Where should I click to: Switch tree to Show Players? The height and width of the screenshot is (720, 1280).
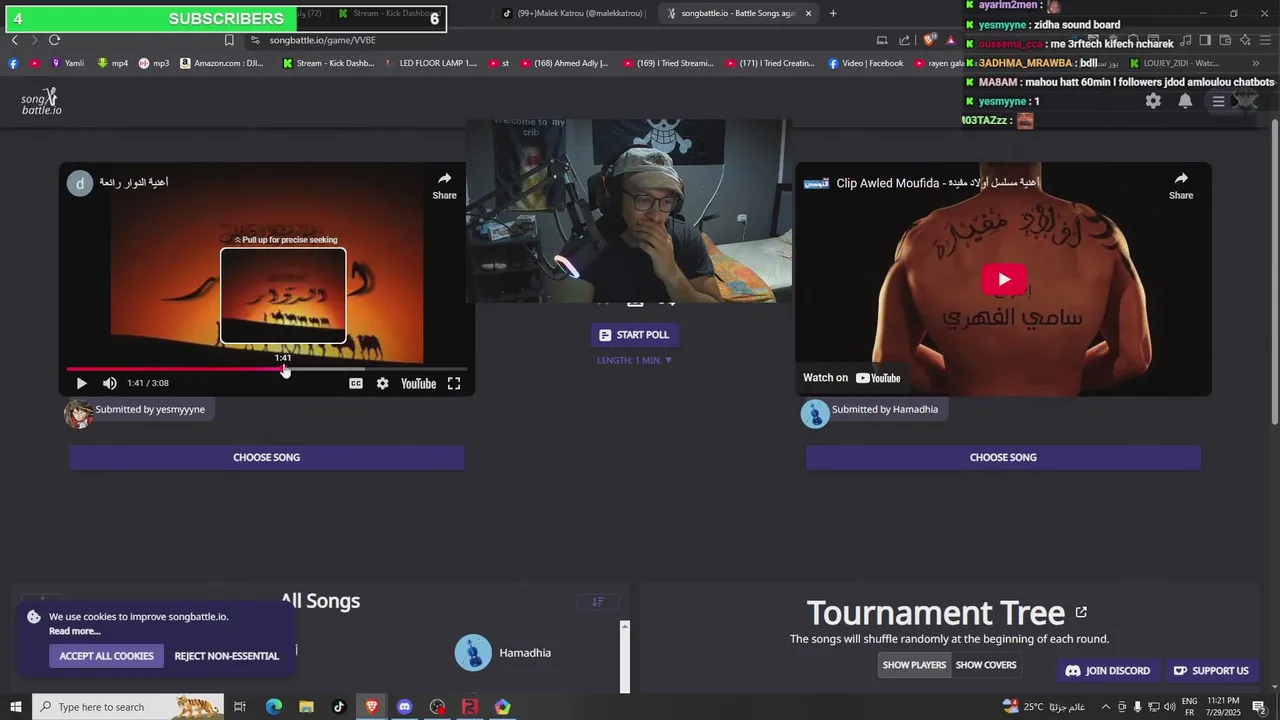point(914,665)
